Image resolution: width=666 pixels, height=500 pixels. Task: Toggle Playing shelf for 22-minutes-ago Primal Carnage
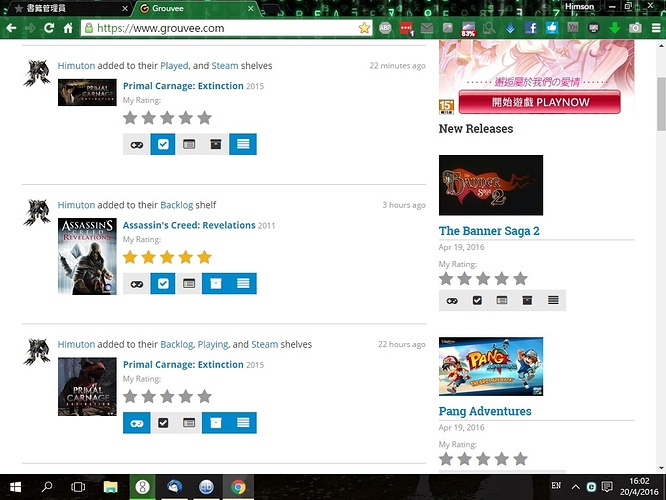[136, 144]
